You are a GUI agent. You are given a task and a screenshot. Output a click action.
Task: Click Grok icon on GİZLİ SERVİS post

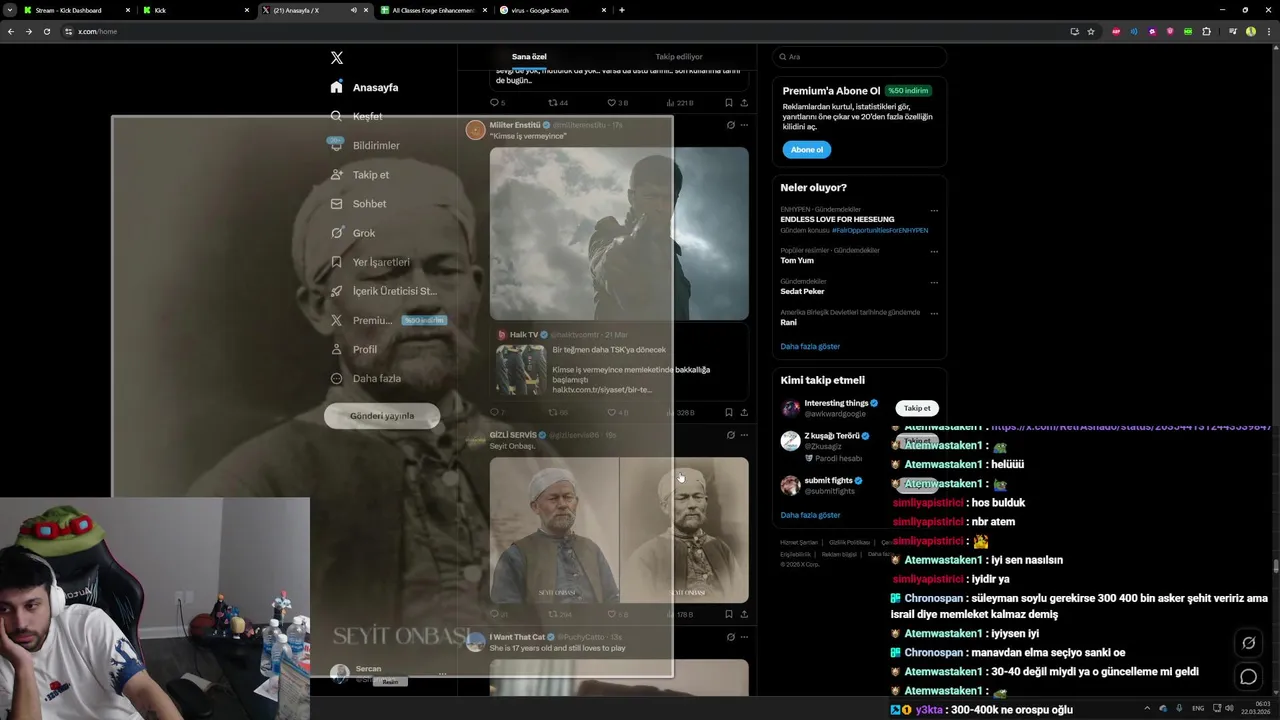coord(731,435)
